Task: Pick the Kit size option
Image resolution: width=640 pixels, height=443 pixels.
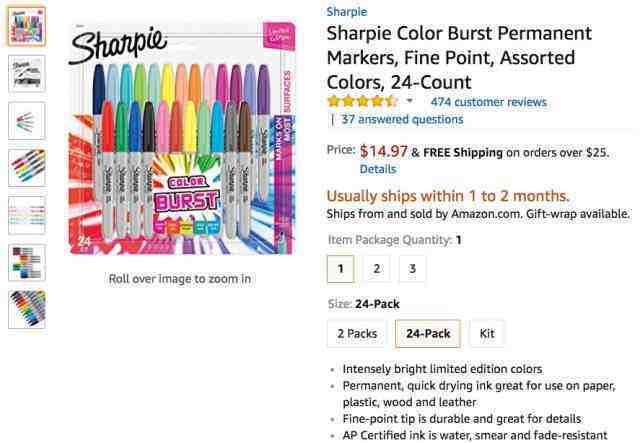Action: point(487,333)
